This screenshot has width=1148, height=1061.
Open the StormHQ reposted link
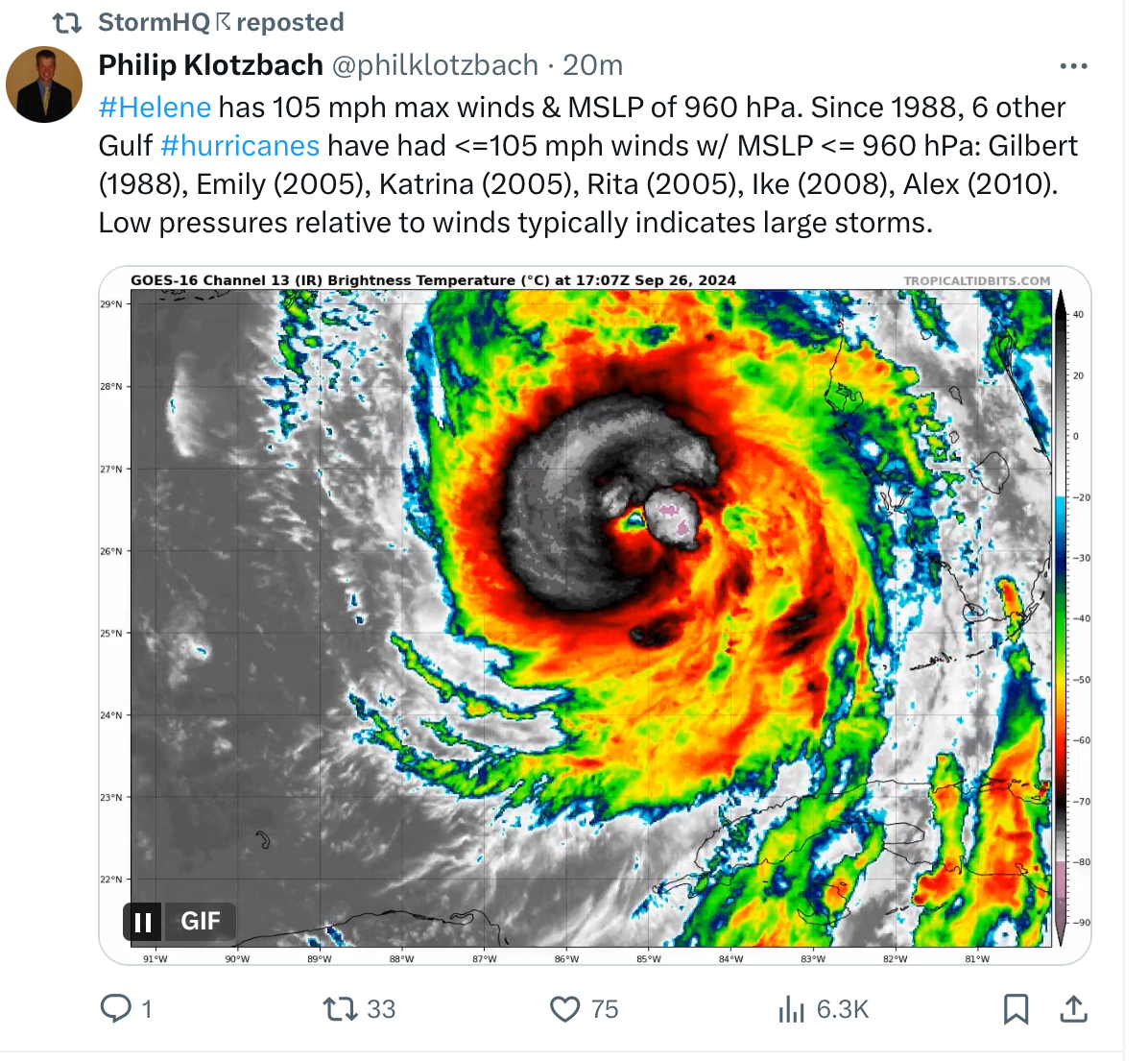pos(221,22)
